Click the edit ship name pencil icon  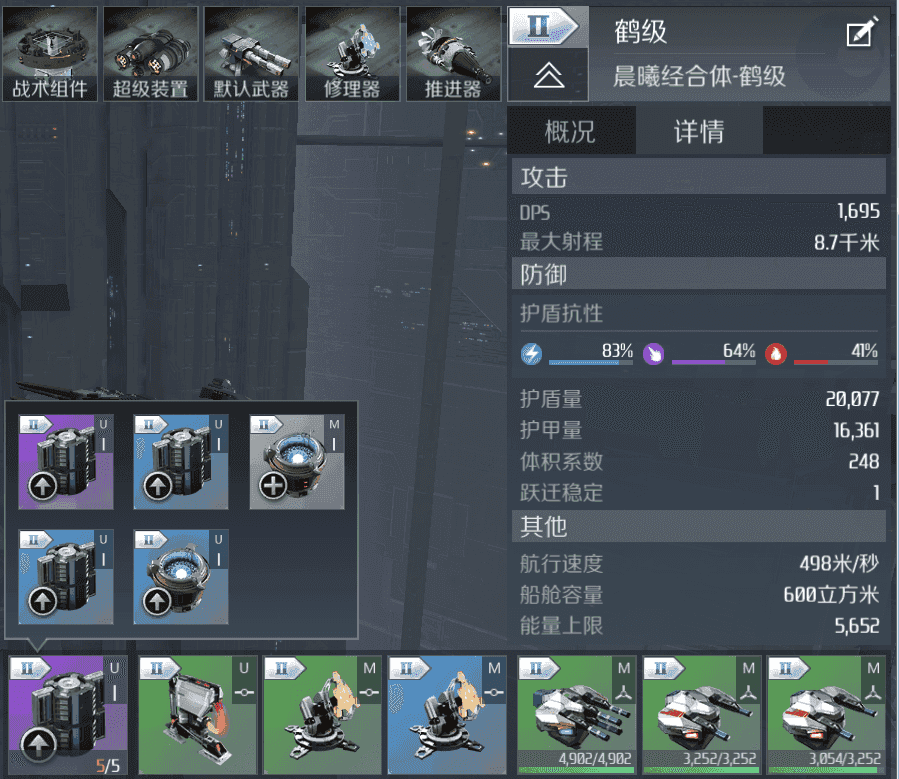click(862, 32)
